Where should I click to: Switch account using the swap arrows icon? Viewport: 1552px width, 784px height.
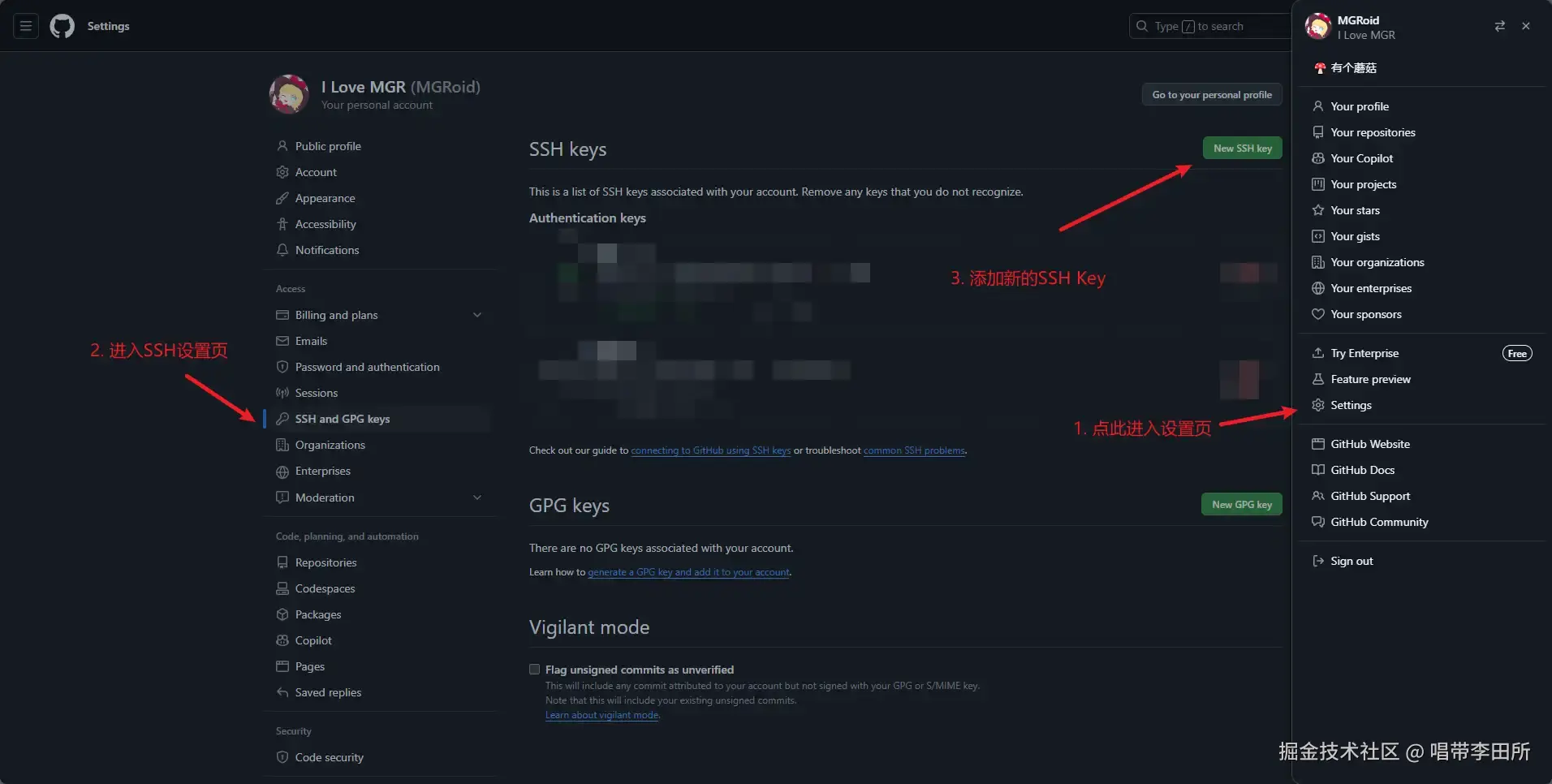pos(1500,26)
